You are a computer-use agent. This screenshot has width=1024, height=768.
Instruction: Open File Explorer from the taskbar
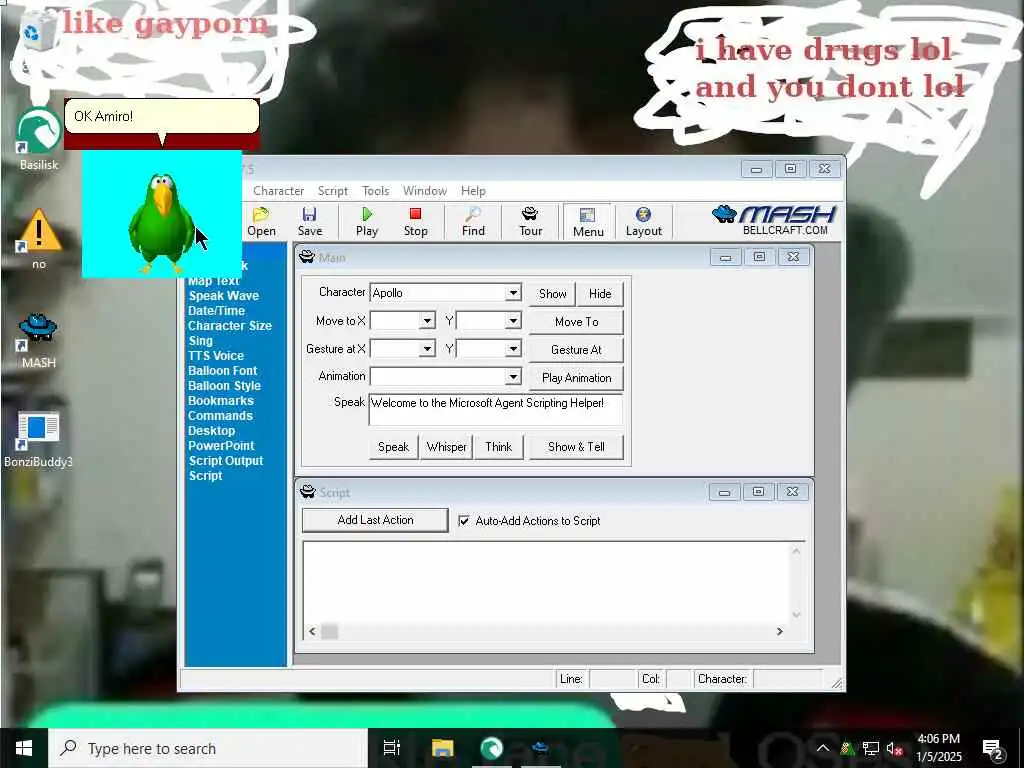coord(442,748)
